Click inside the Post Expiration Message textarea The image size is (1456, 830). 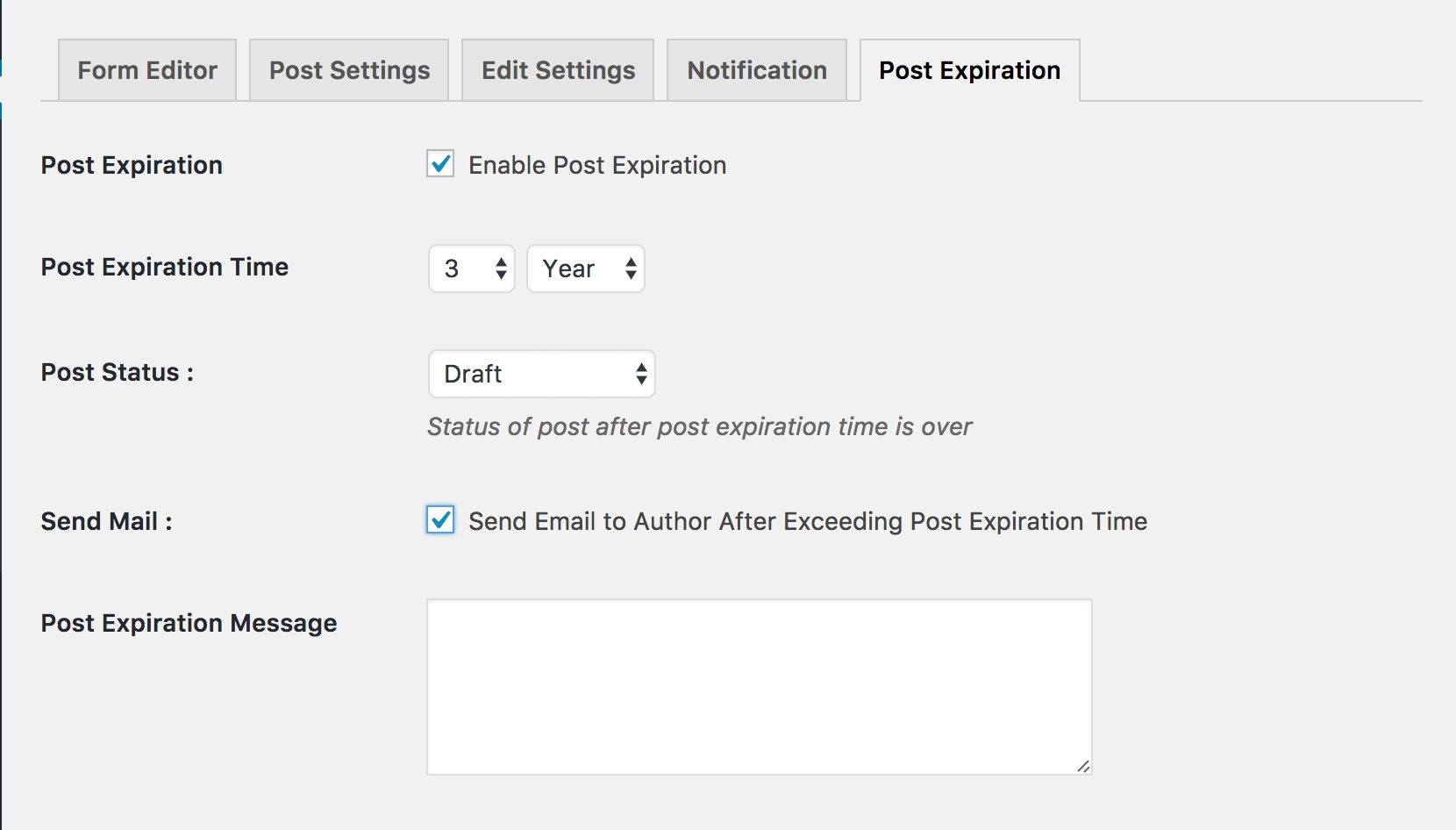click(x=760, y=687)
